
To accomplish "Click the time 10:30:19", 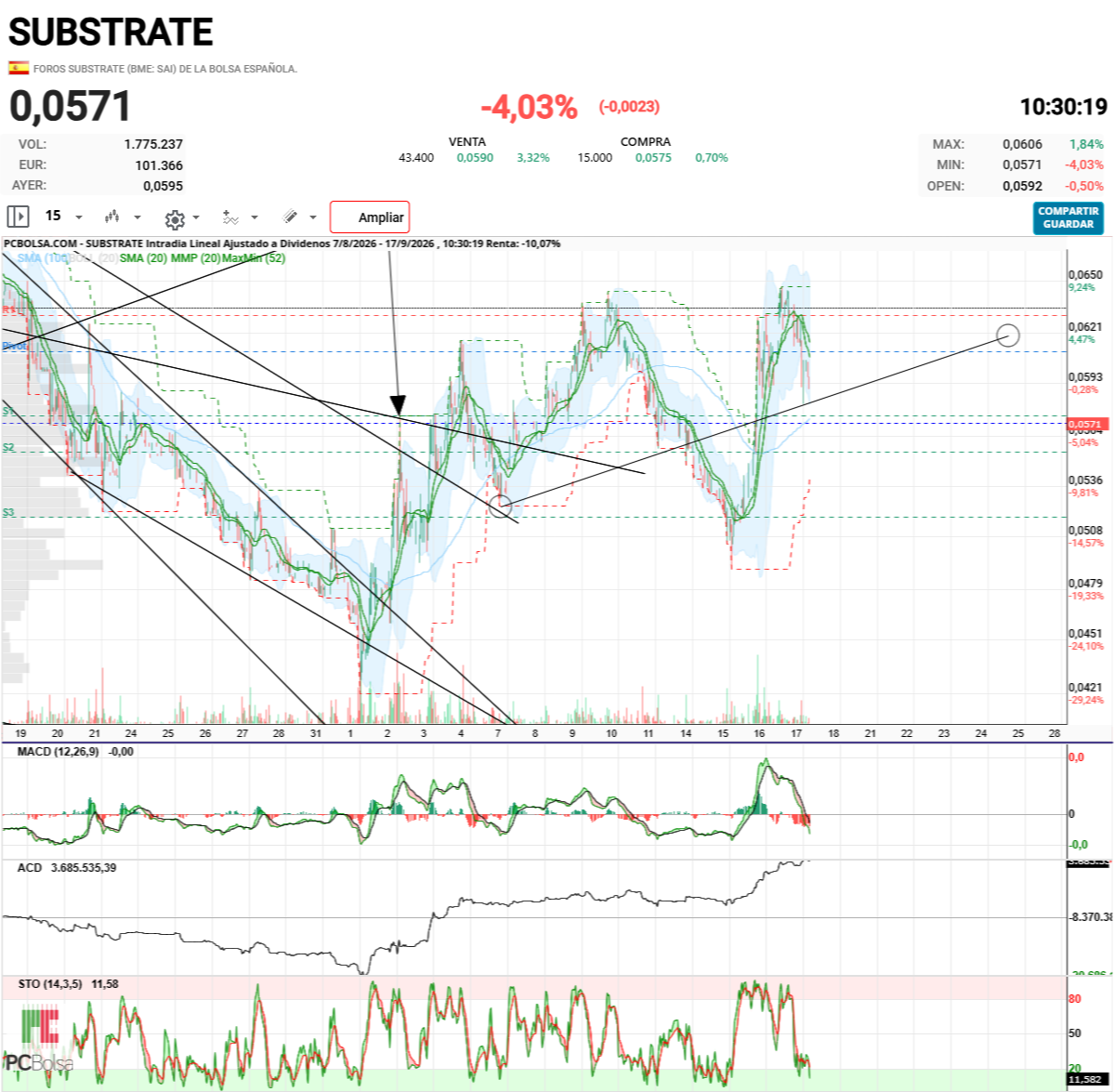I will (x=1064, y=107).
